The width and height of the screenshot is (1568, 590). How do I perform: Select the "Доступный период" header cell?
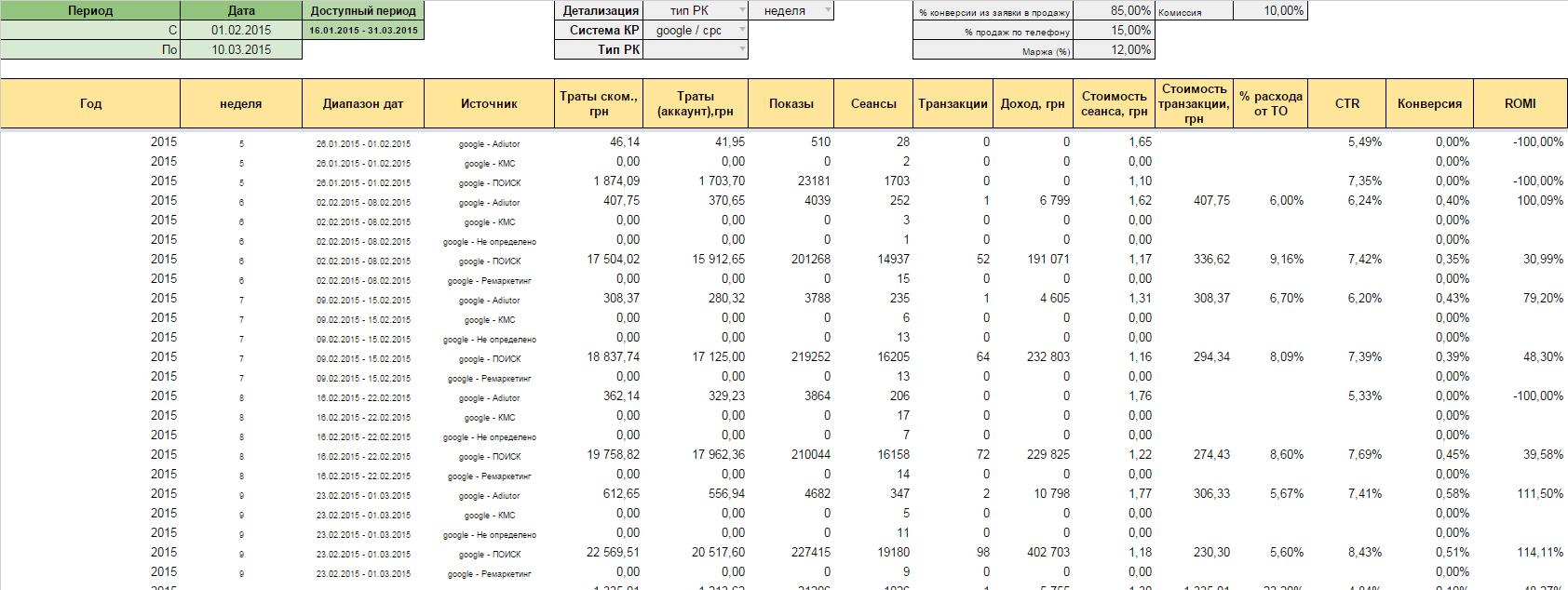click(363, 10)
